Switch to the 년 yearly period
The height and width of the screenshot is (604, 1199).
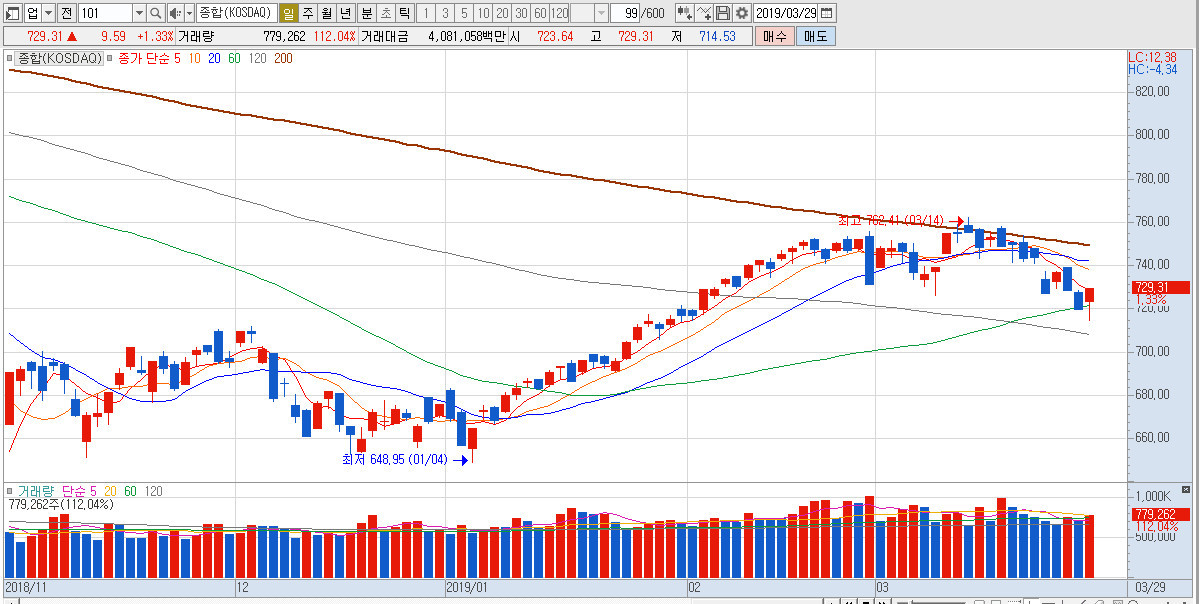(x=346, y=13)
